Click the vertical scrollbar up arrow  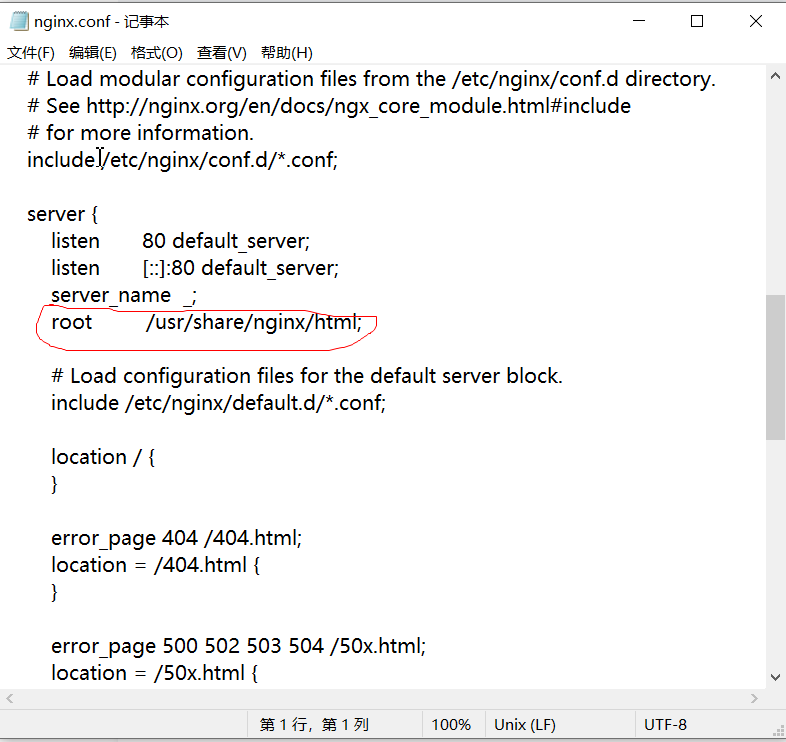(775, 76)
